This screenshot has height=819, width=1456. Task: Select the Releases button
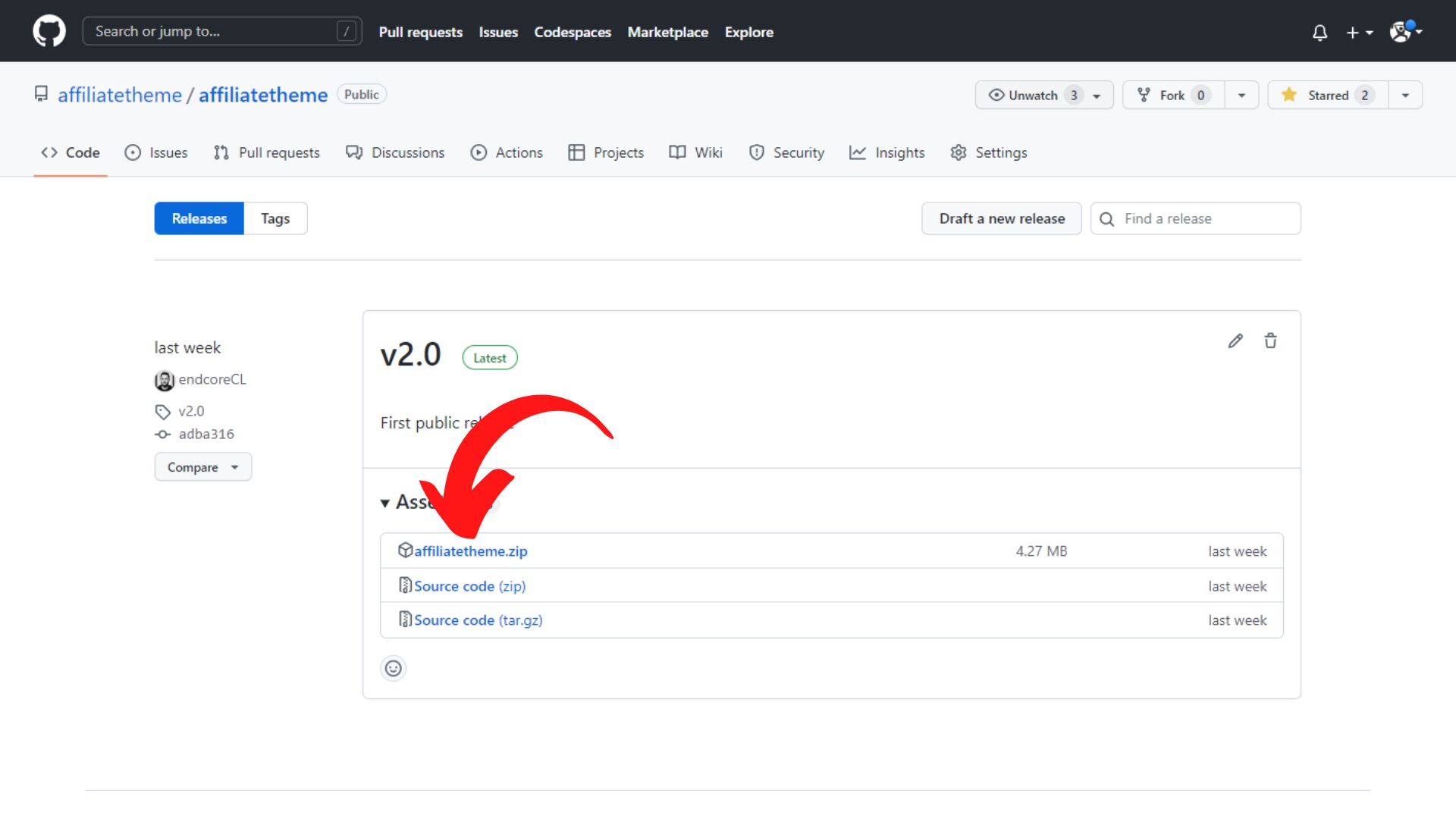point(199,218)
